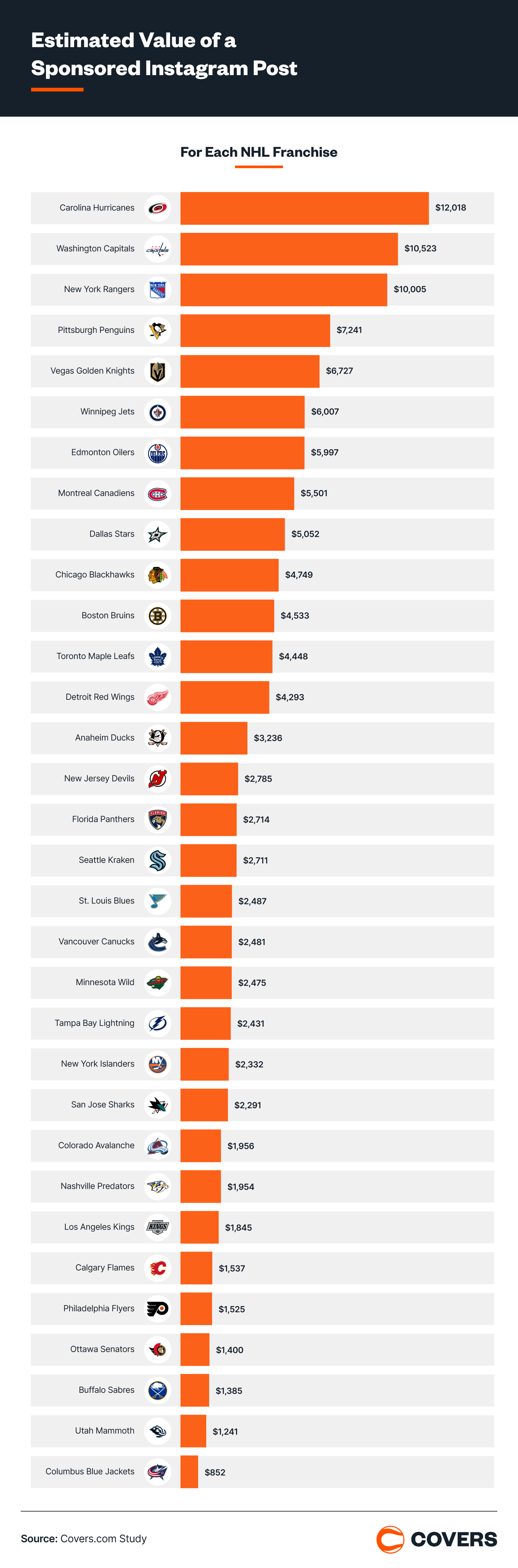
Task: Click the New York Rangers orange bar
Action: (284, 290)
